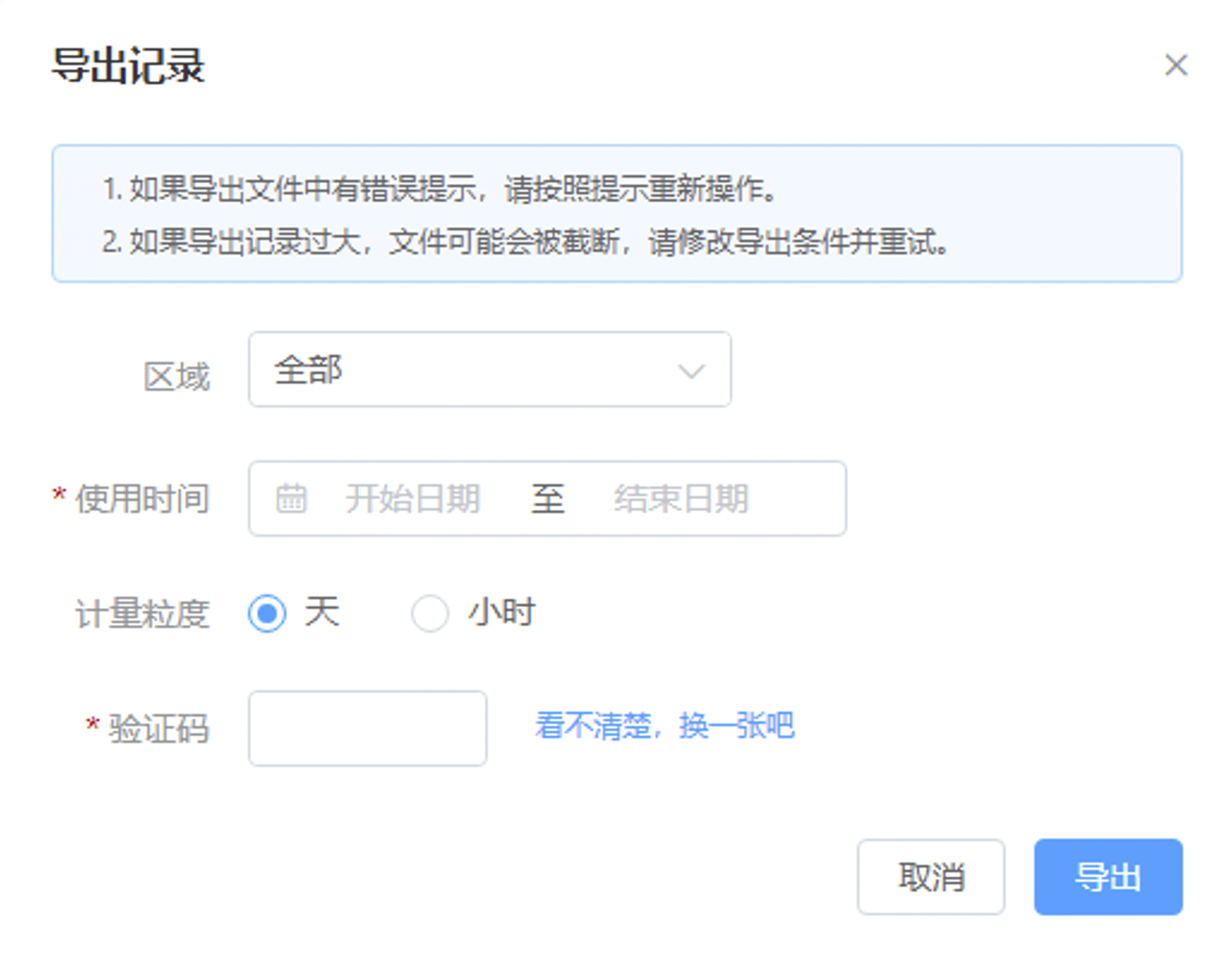This screenshot has height=961, width=1232.
Task: Open the 区域 combo box showing 全部
Action: (490, 369)
